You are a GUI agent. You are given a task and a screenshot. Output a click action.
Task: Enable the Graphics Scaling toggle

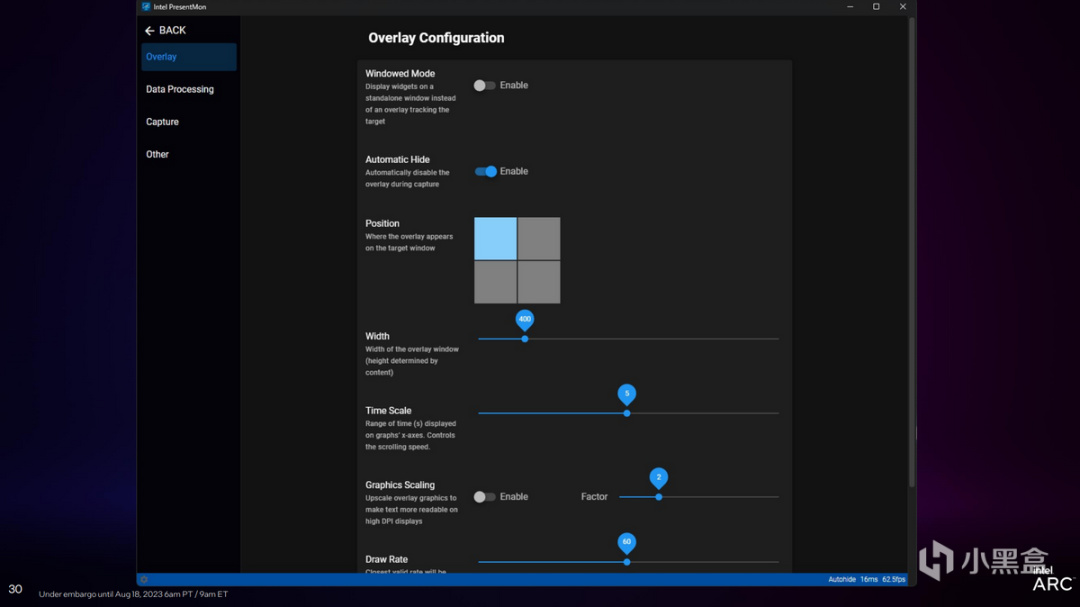point(484,497)
